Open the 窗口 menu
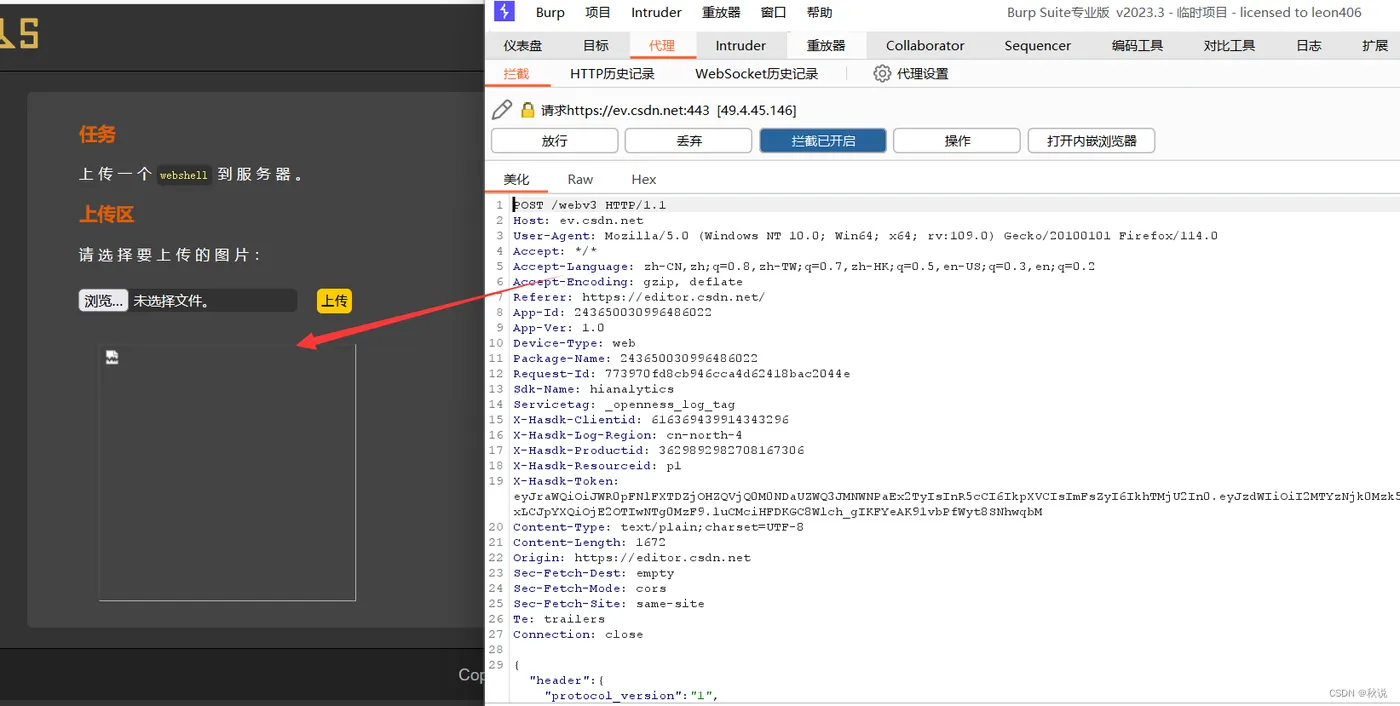This screenshot has width=1400, height=706. tap(773, 13)
